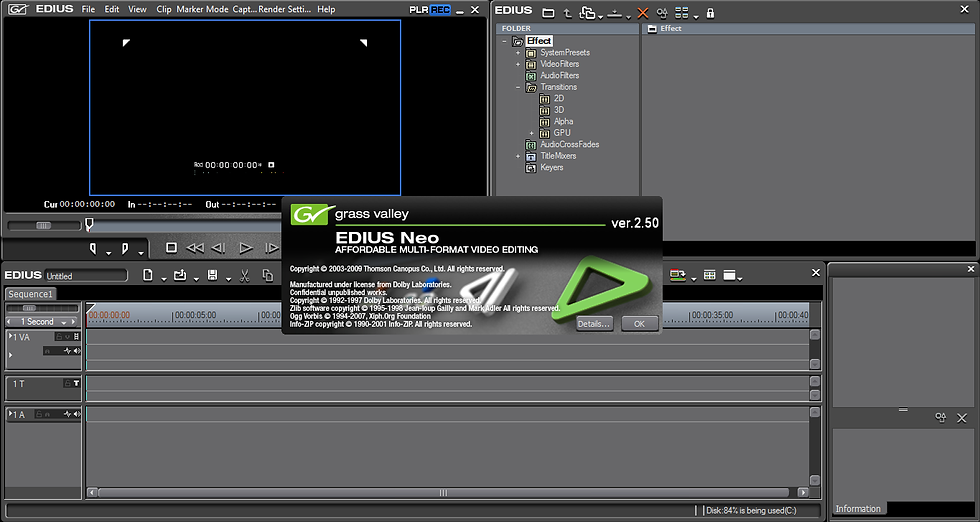Play the sequence
Image resolution: width=980 pixels, height=522 pixels.
(x=246, y=248)
